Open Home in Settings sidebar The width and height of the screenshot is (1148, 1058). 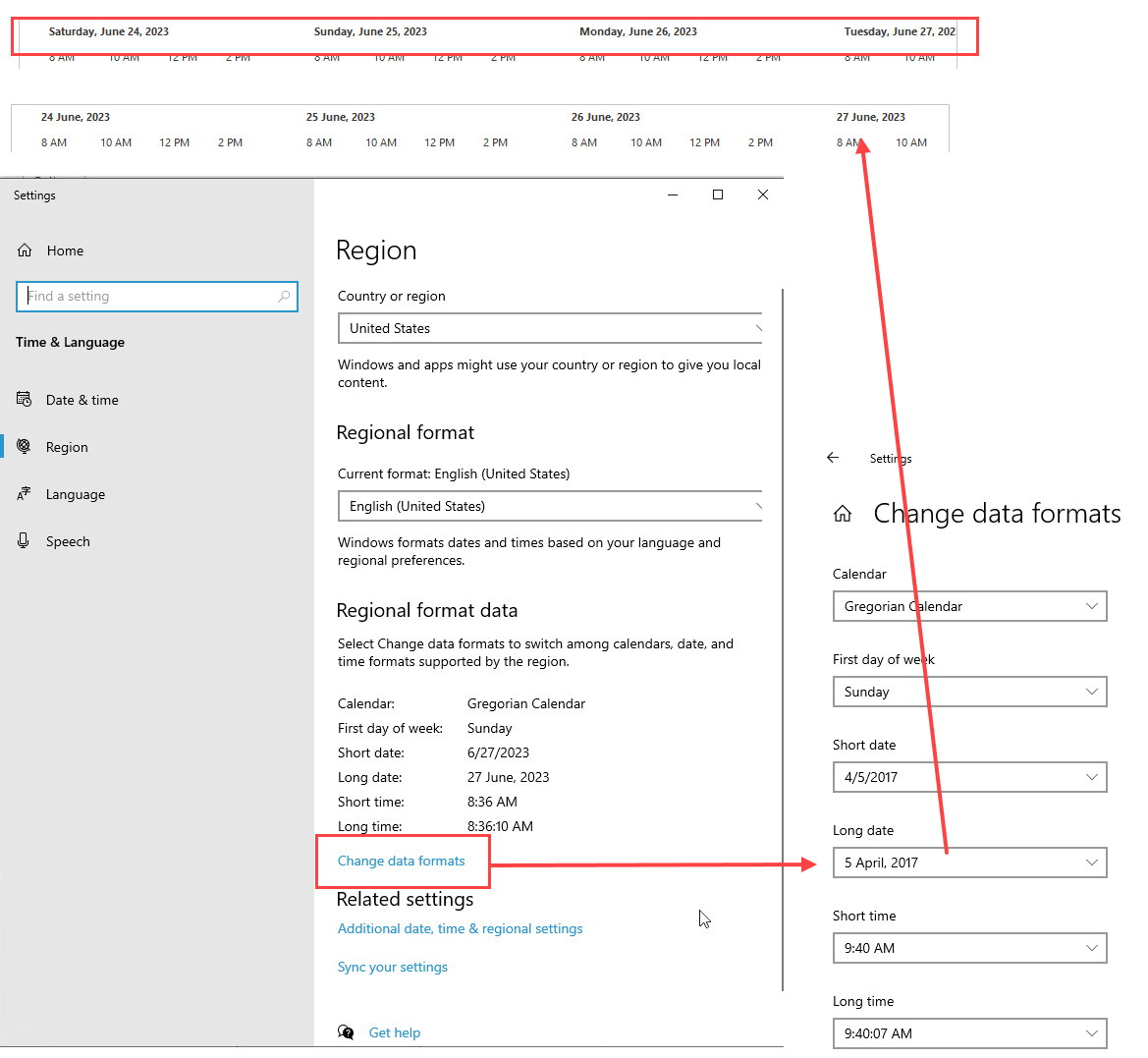tap(65, 251)
